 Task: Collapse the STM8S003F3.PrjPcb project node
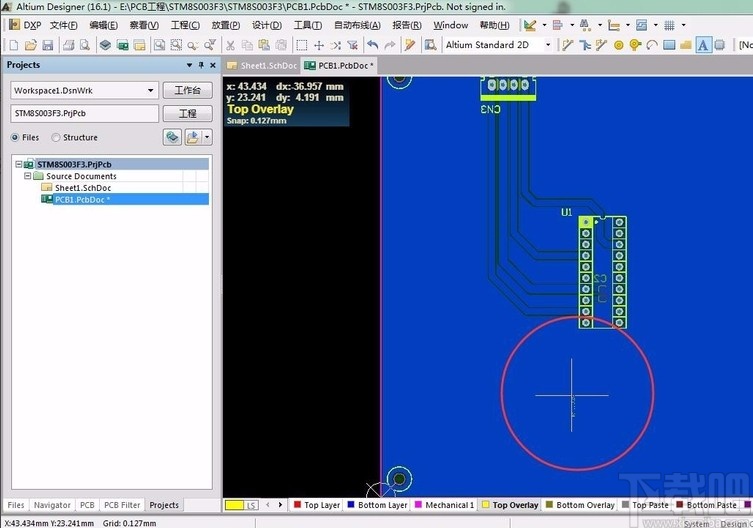click(x=19, y=164)
